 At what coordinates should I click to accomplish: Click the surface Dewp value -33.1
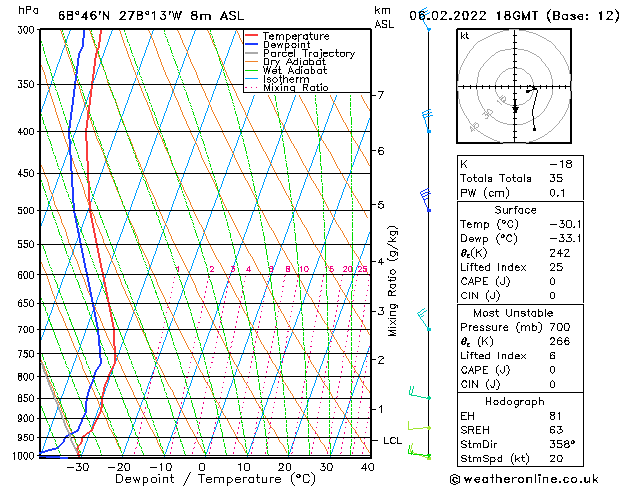565,239
